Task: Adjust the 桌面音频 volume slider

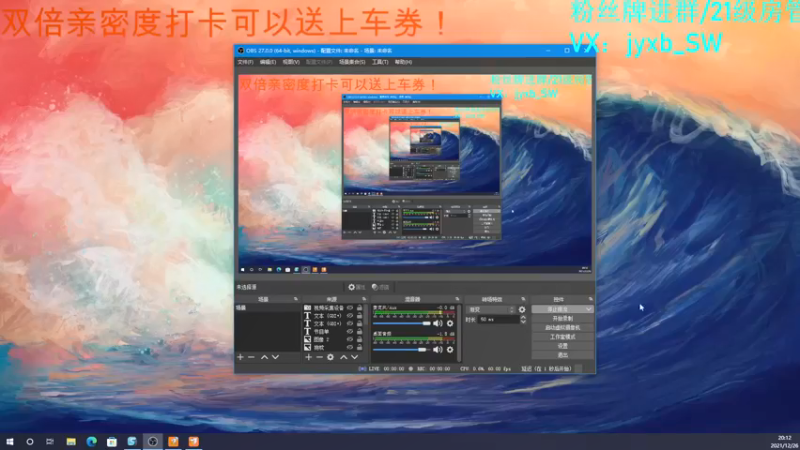Action: 400,349
